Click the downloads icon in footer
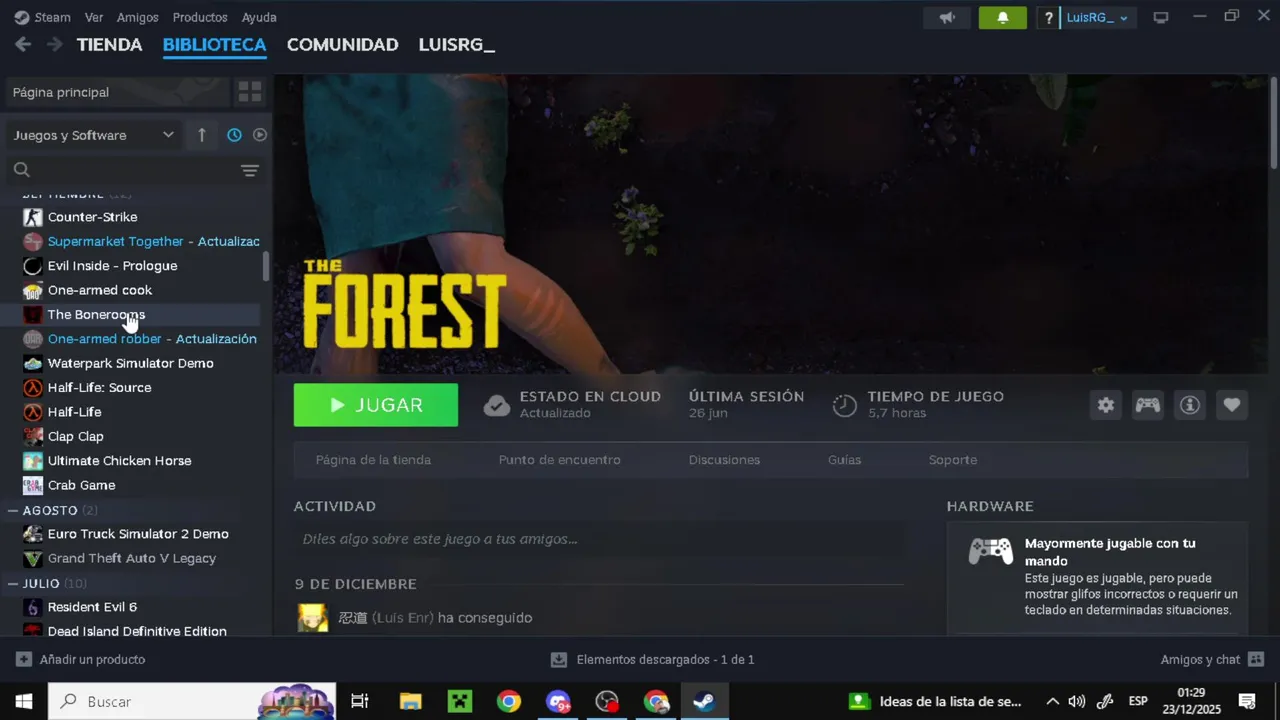 (x=559, y=660)
